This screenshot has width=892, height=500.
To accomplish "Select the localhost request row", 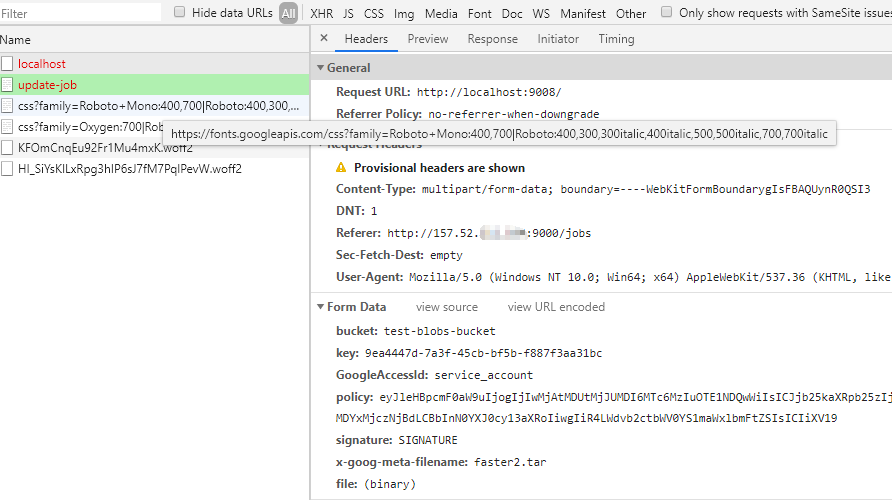I will click(x=155, y=64).
